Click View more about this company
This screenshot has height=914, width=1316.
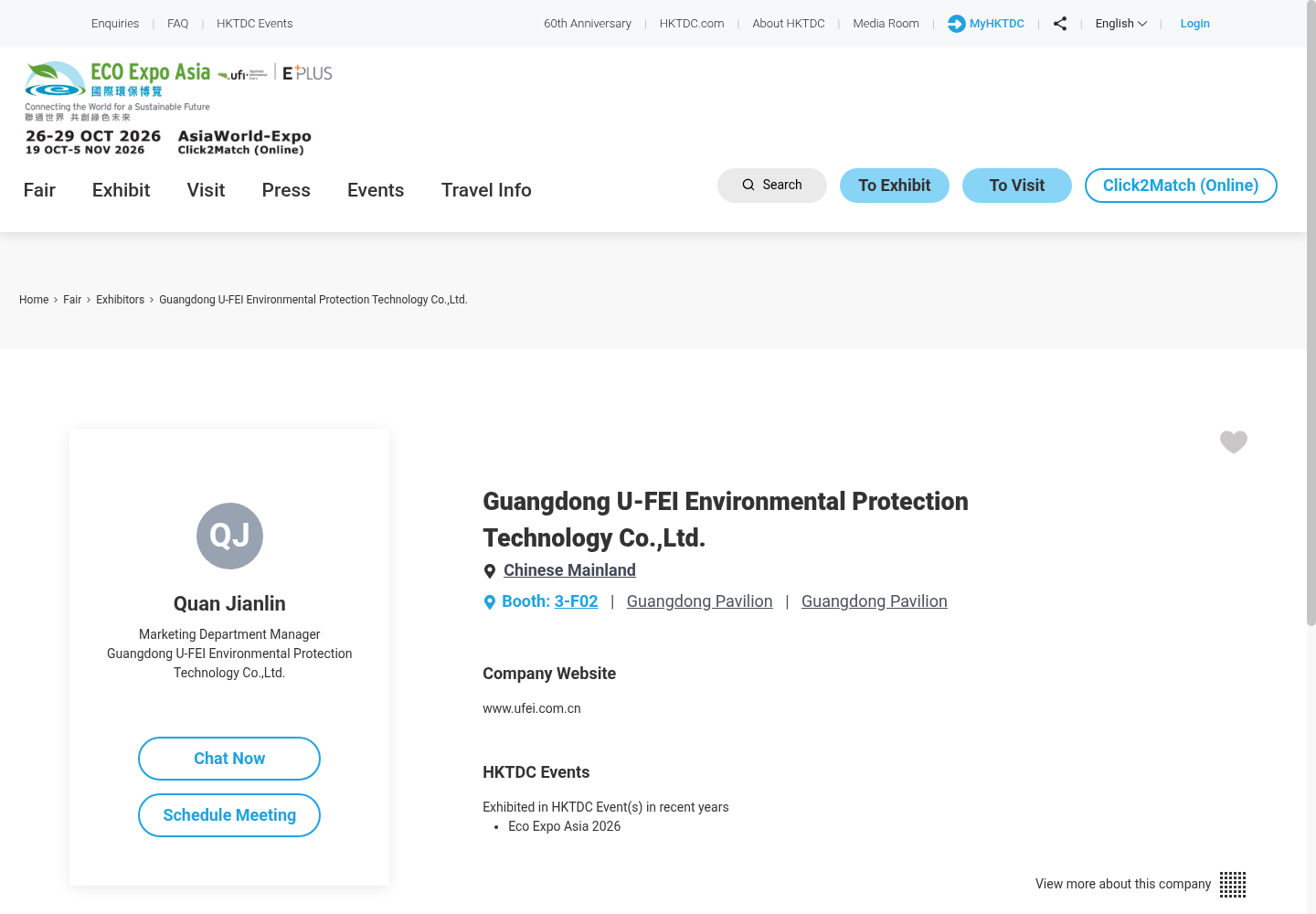(x=1123, y=884)
